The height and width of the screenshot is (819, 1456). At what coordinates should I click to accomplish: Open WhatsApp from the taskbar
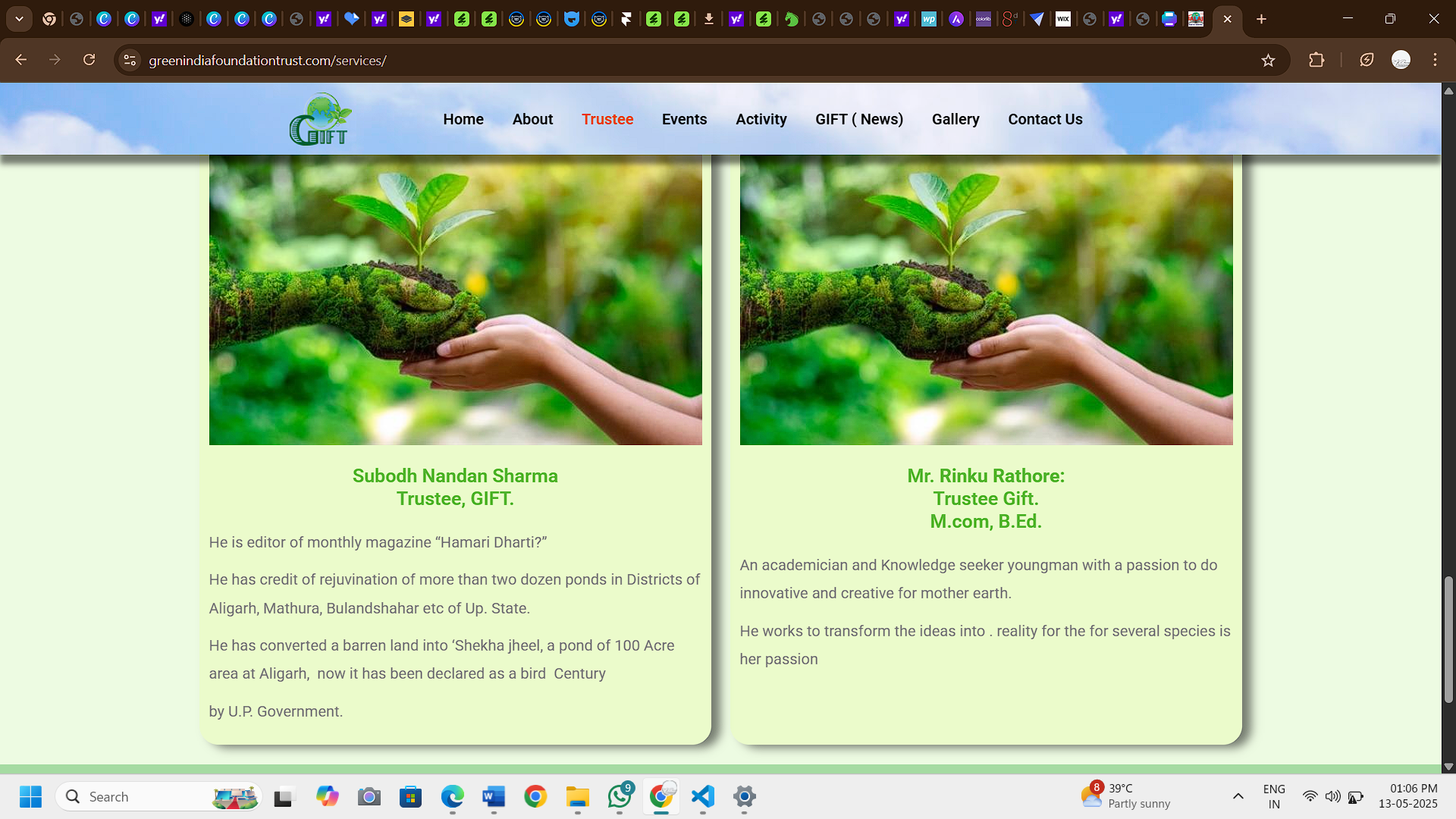(x=619, y=796)
